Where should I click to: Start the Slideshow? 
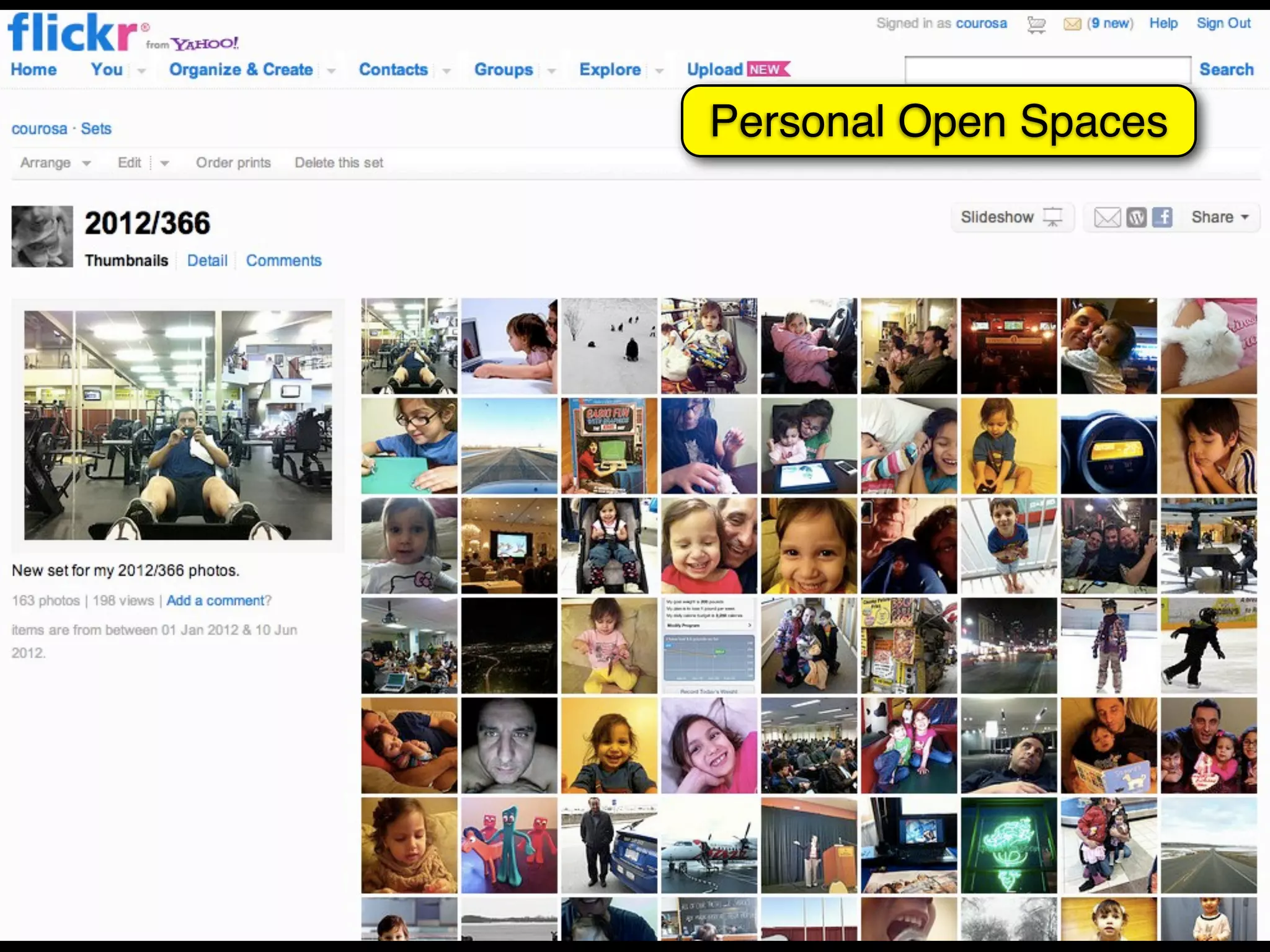point(1012,218)
